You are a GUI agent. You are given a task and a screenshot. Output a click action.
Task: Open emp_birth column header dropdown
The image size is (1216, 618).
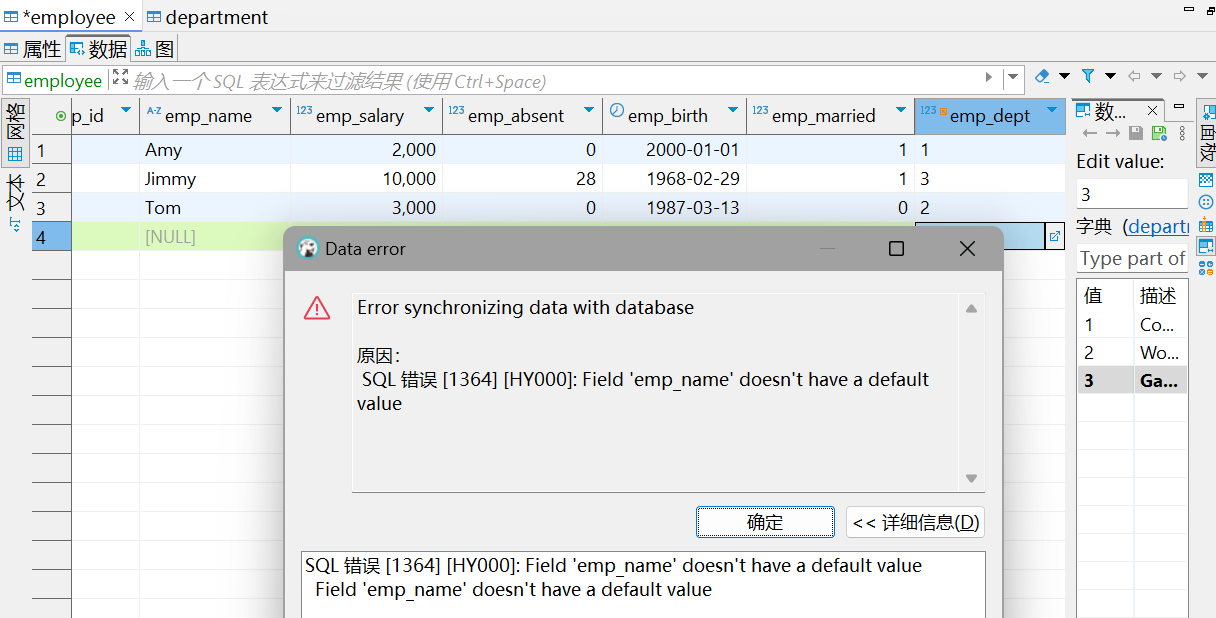coord(733,111)
